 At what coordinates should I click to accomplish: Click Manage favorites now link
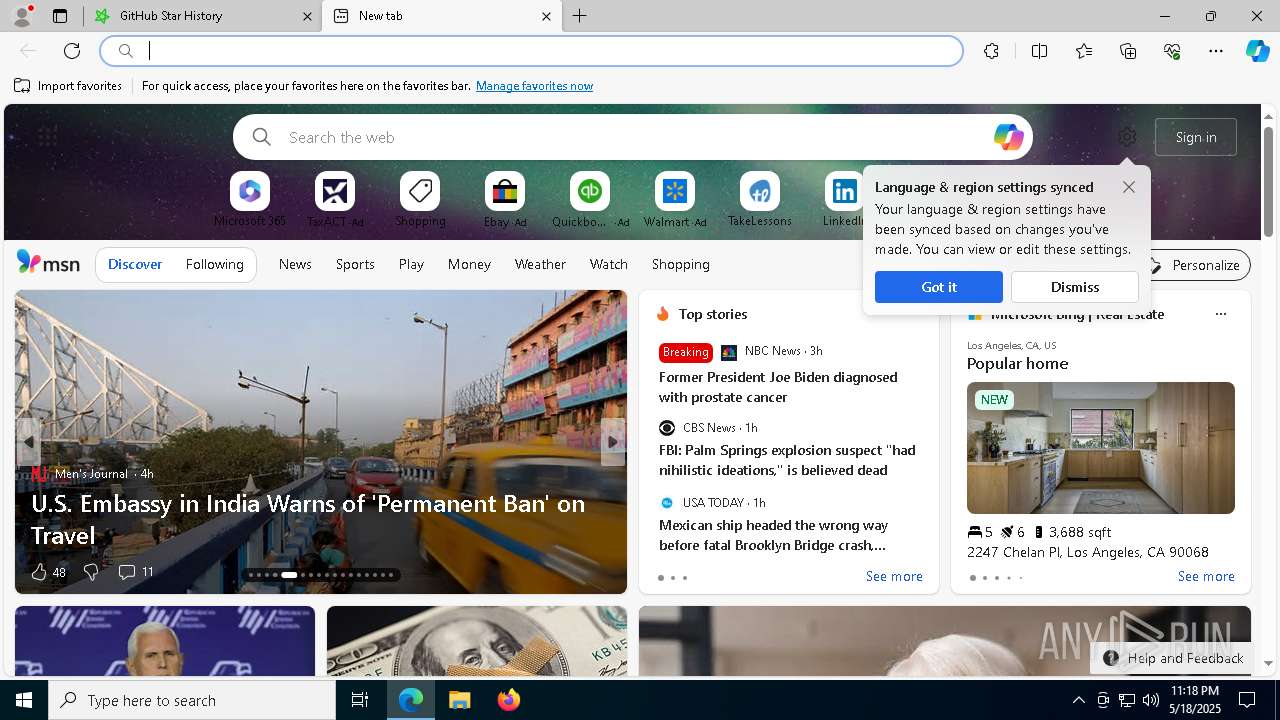pyautogui.click(x=534, y=86)
